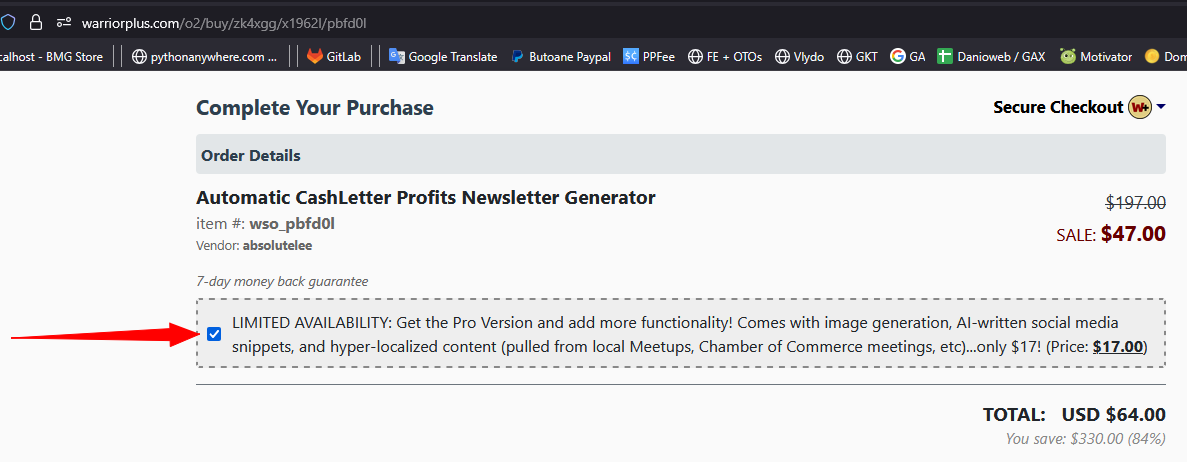Open the Butoane Paypal bookmark
The image size is (1187, 462).
(x=561, y=57)
